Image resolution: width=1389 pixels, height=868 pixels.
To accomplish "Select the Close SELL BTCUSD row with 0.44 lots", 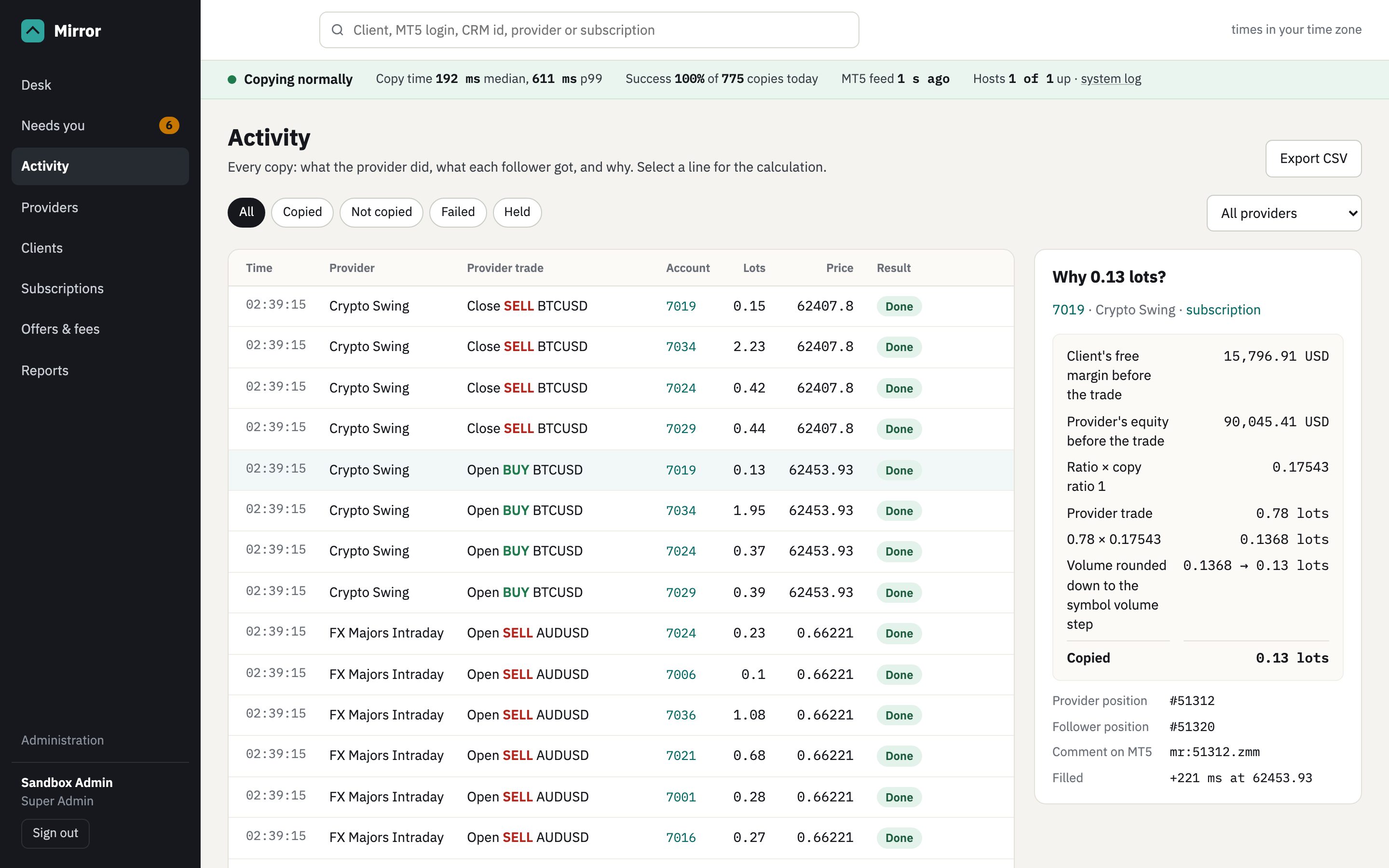I will click(621, 429).
